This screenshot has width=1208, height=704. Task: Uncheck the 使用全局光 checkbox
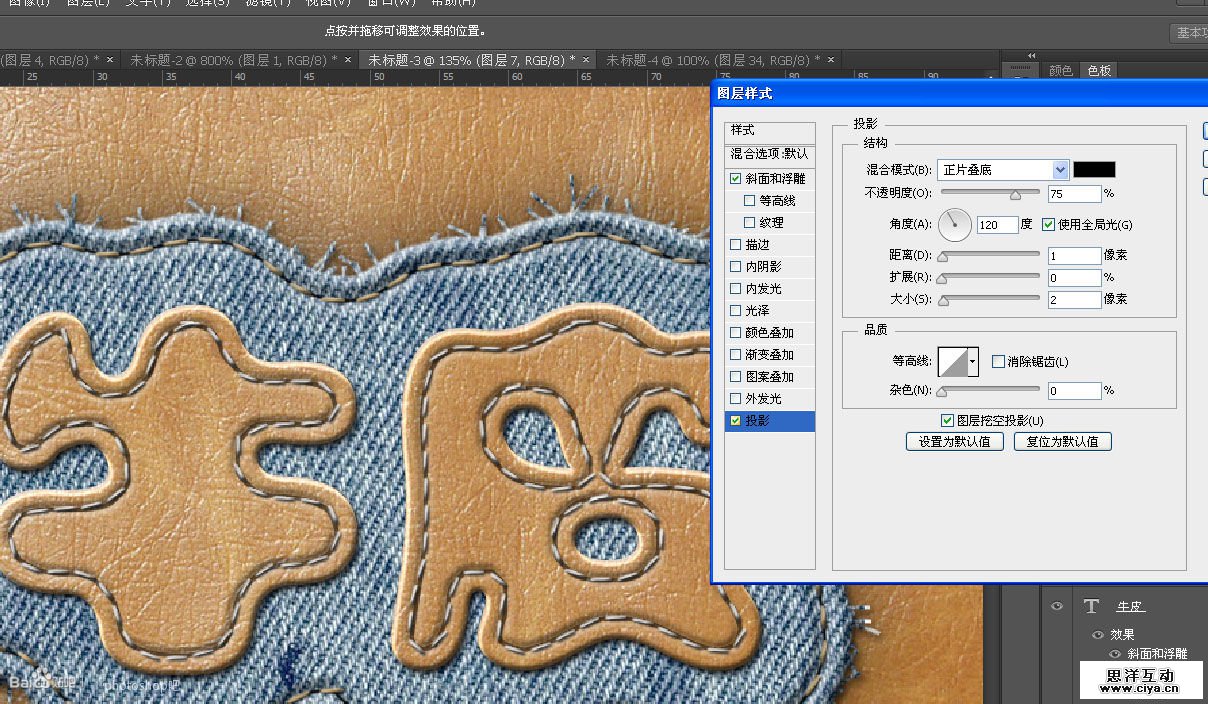pyautogui.click(x=1049, y=225)
